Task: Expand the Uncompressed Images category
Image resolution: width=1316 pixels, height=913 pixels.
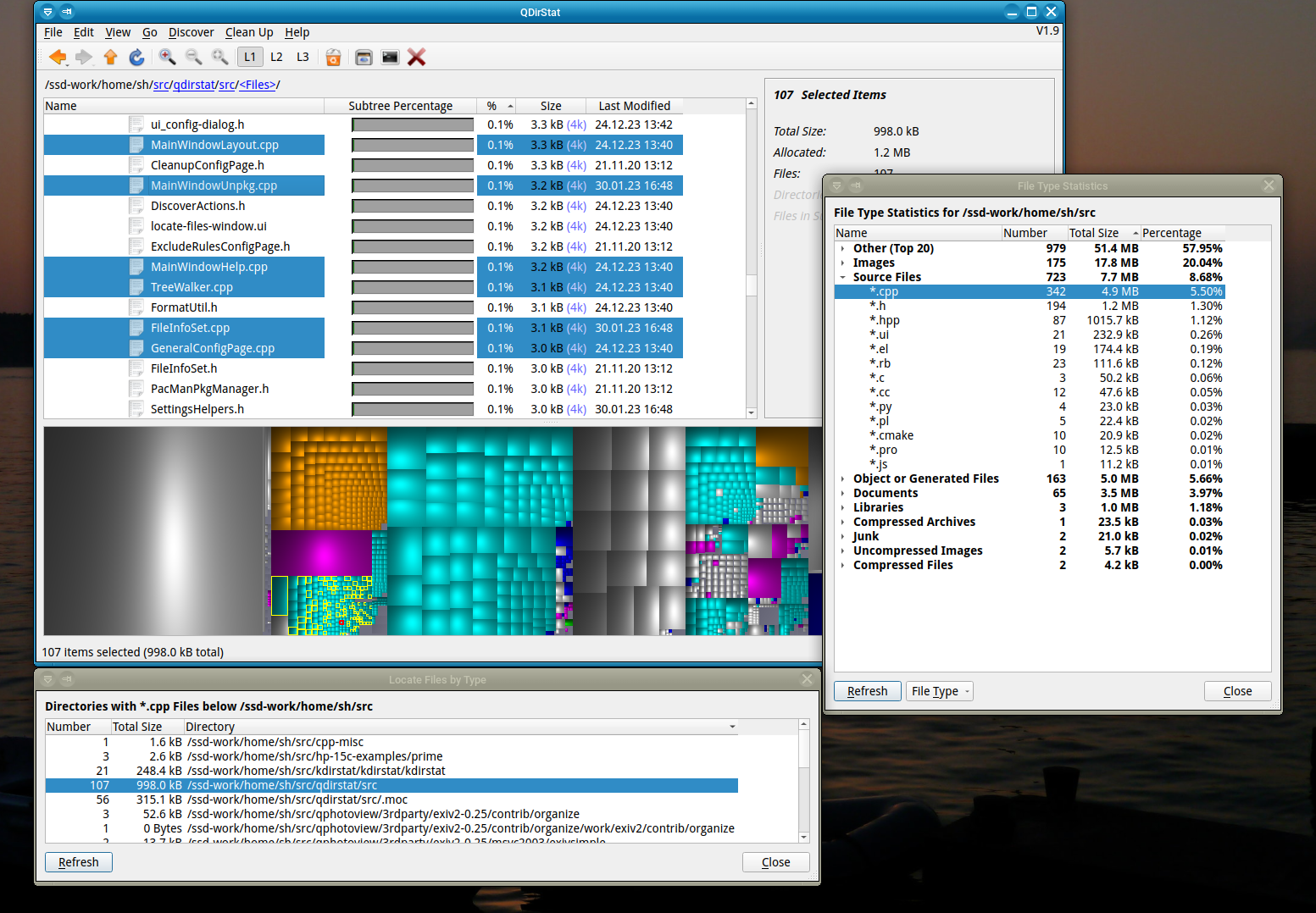Action: pyautogui.click(x=842, y=551)
